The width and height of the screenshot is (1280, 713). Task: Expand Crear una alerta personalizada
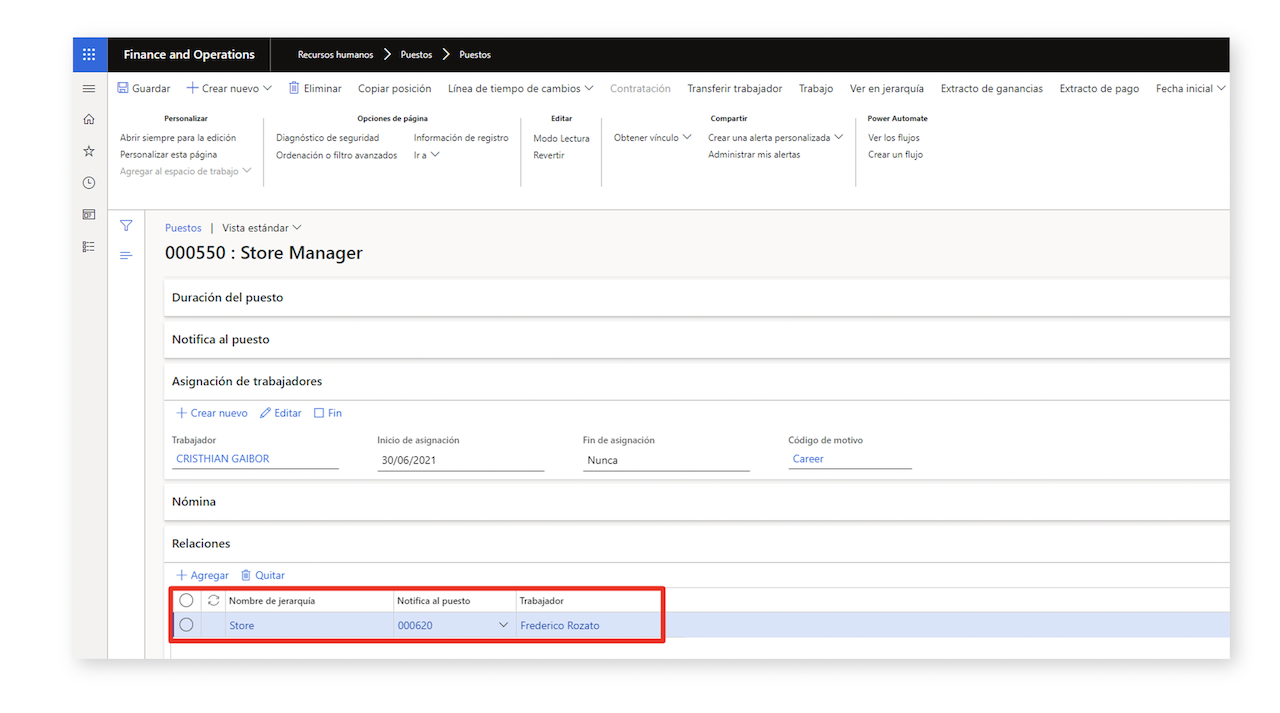click(776, 138)
